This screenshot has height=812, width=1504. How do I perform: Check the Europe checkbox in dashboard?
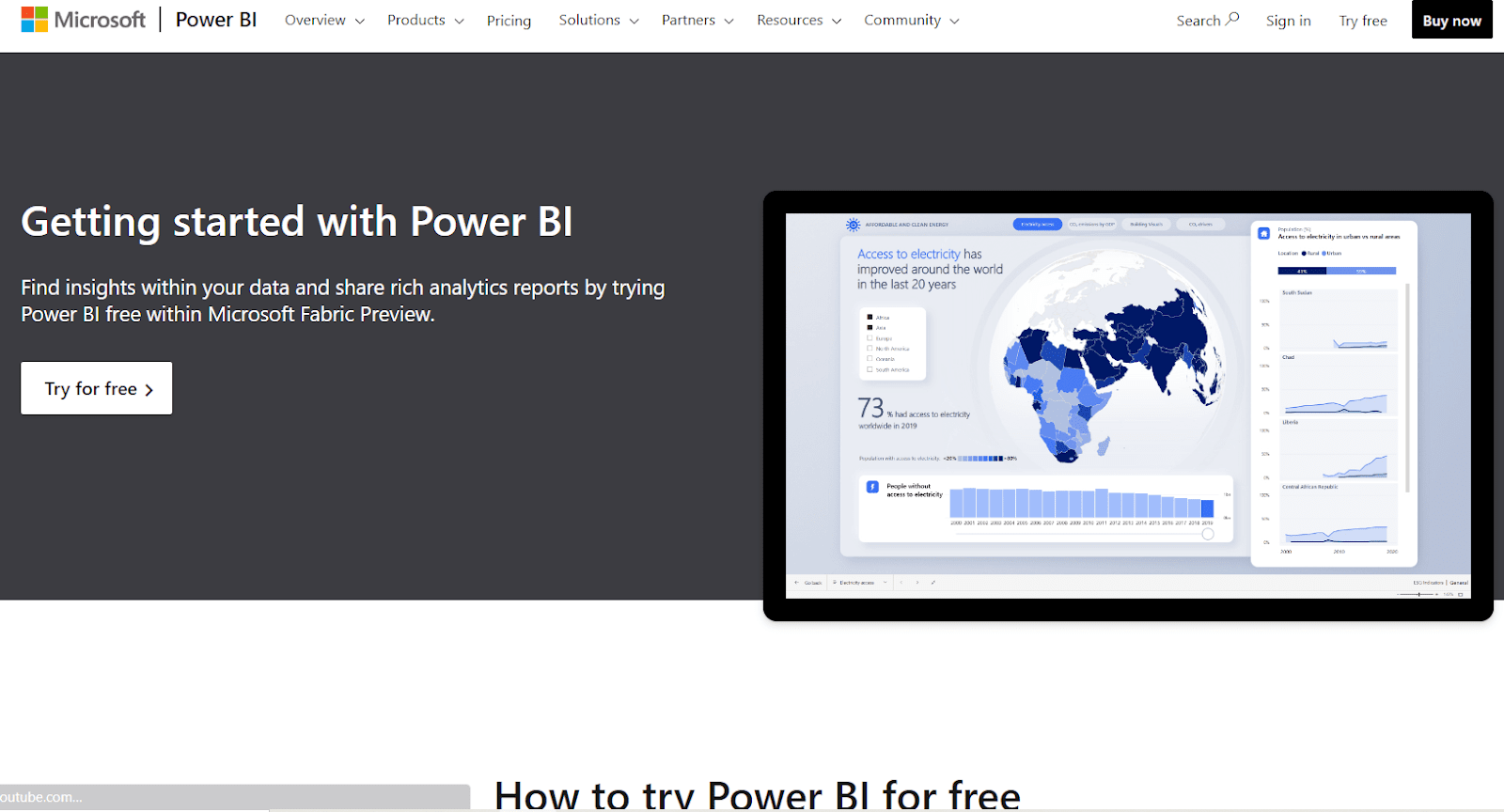pyautogui.click(x=869, y=337)
